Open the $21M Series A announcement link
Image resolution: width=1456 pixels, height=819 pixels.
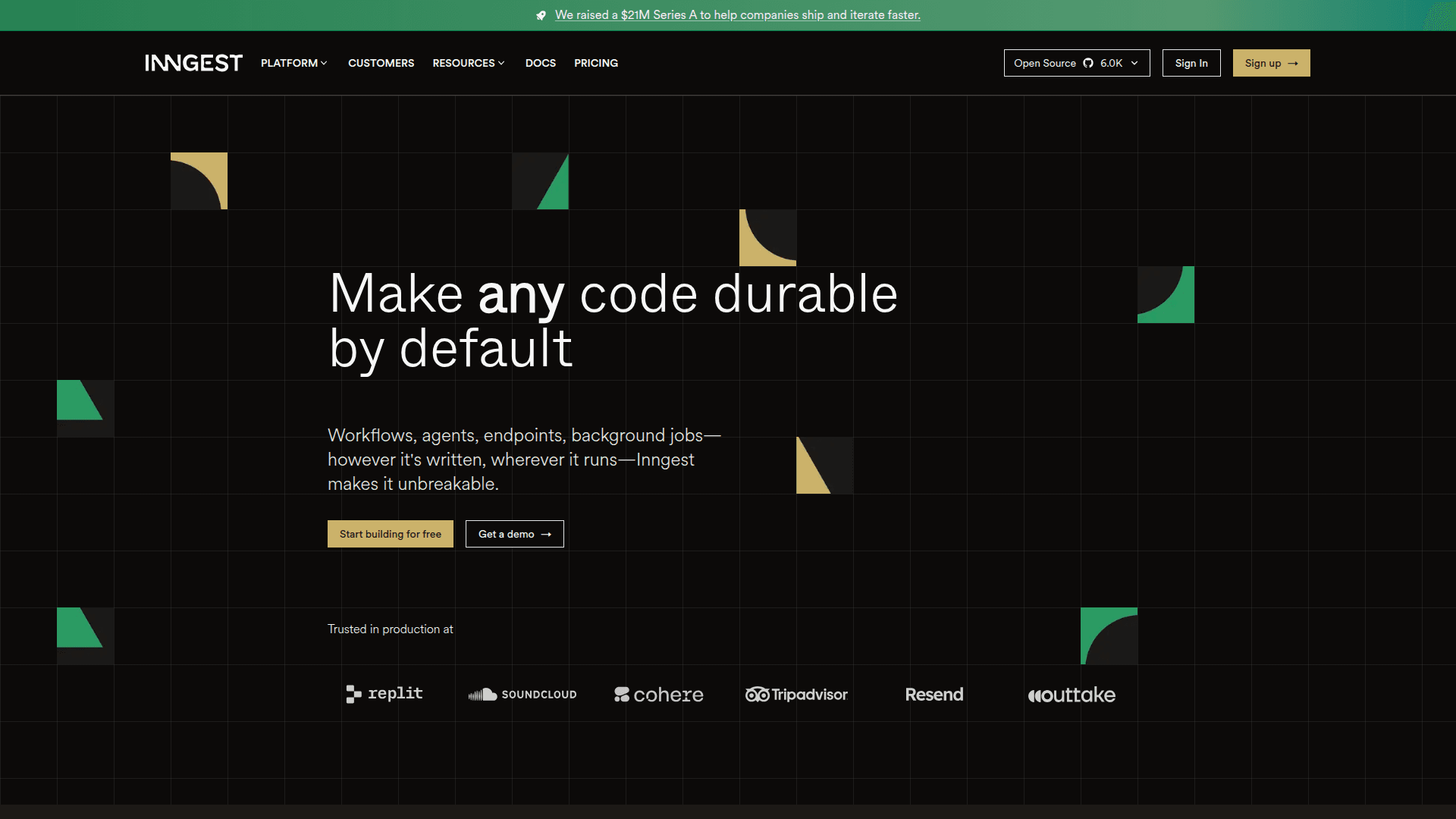[737, 15]
